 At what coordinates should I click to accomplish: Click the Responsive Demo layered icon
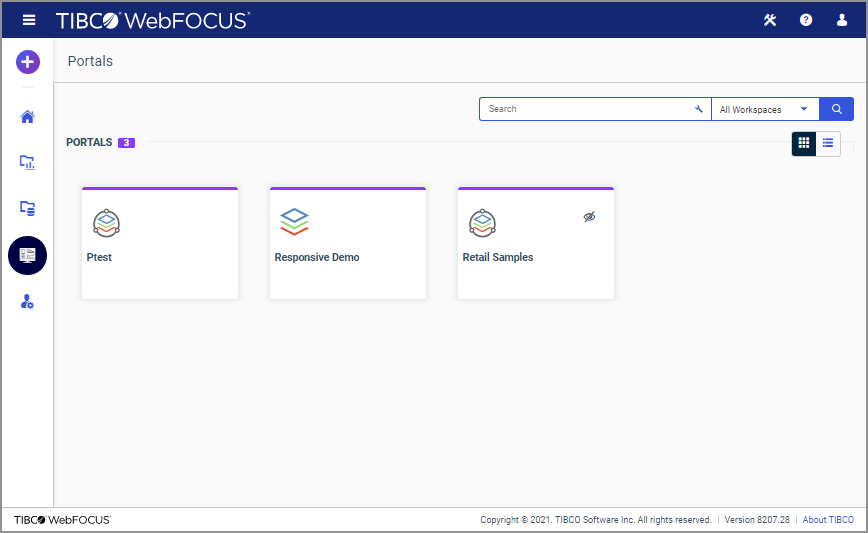(294, 221)
